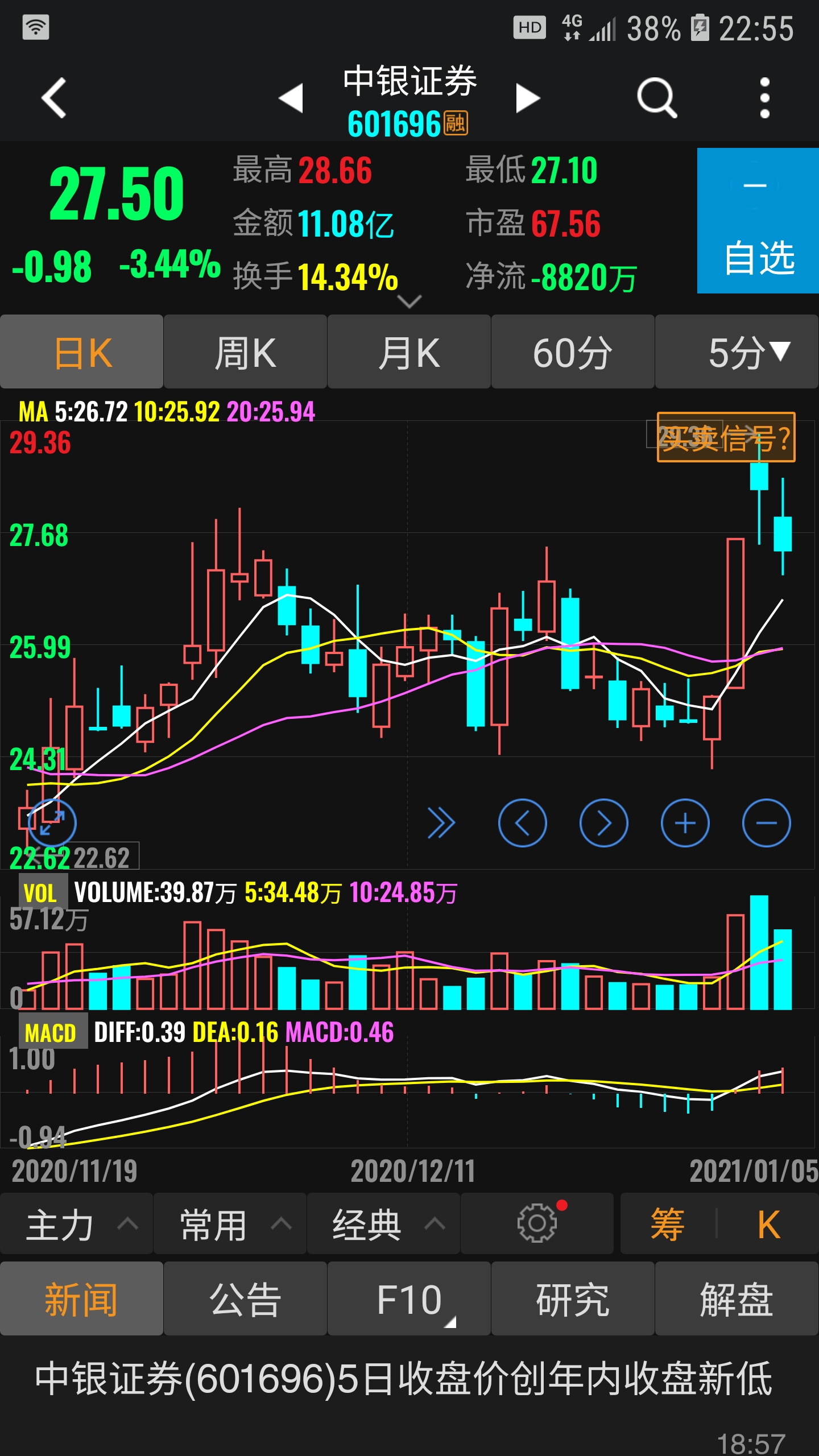819x1456 pixels.
Task: Tap stock name 中银证券 title
Action: (x=409, y=81)
